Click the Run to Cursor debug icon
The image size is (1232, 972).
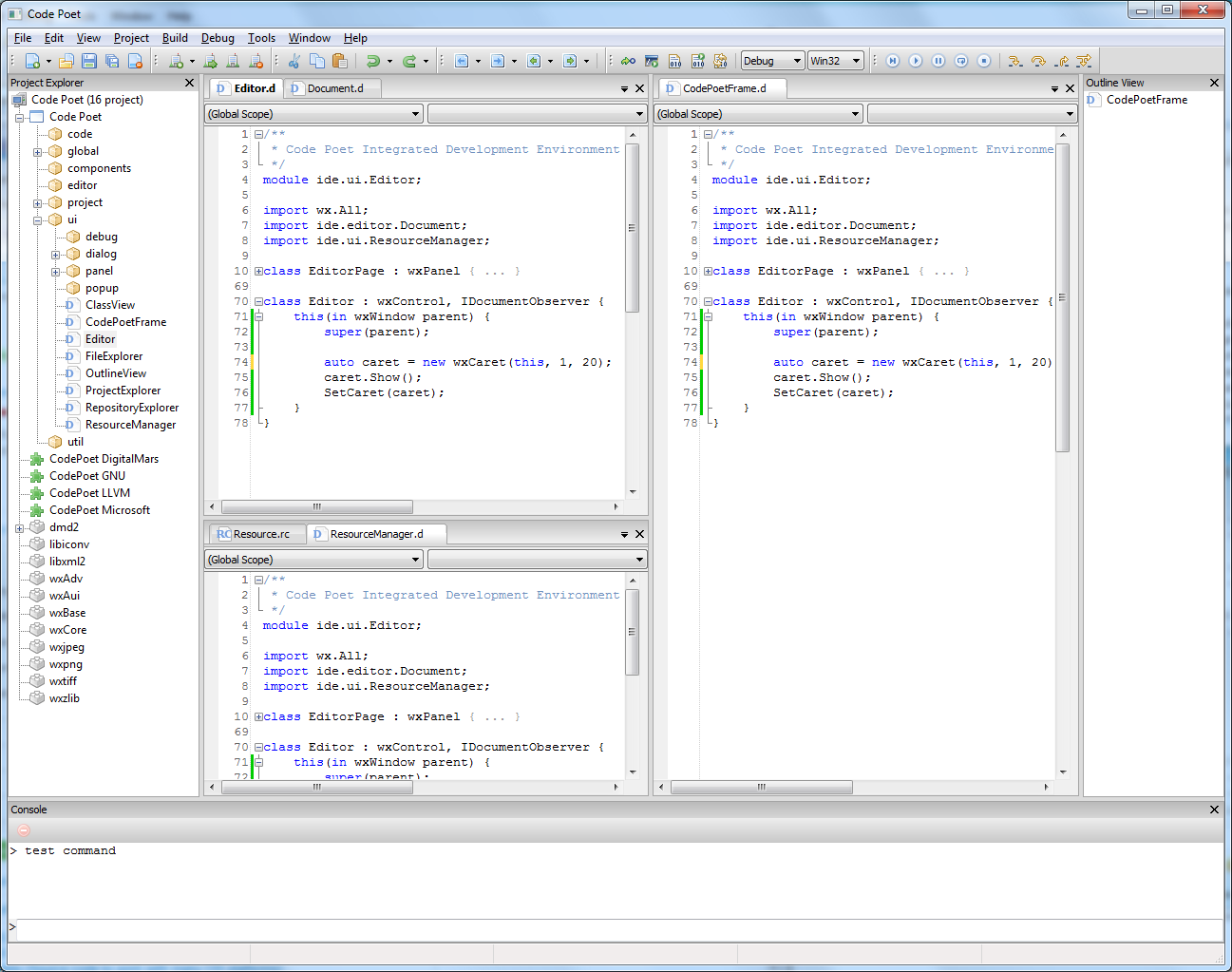pyautogui.click(x=1084, y=61)
